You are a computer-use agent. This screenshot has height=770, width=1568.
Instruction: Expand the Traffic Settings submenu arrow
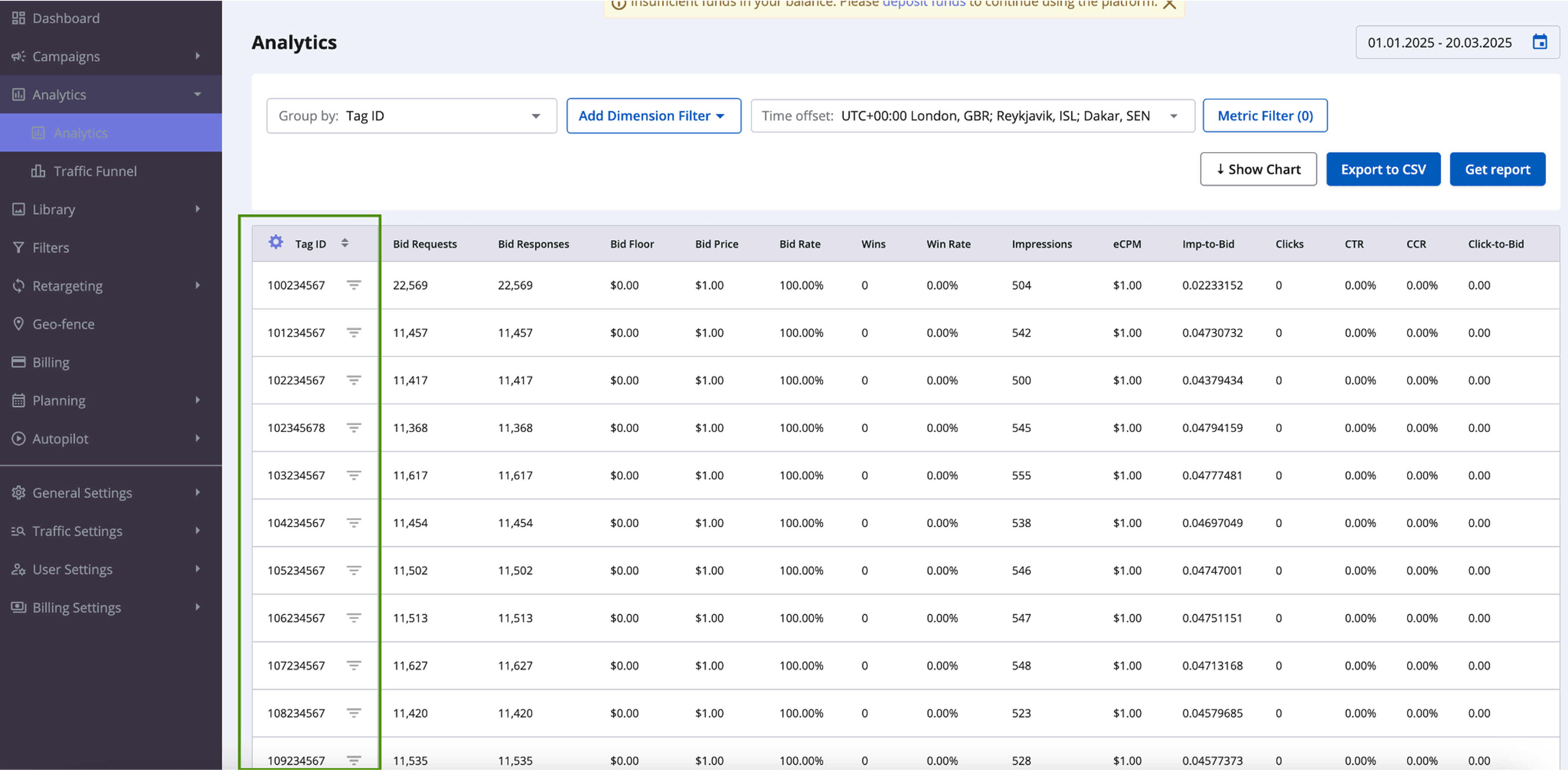coord(198,531)
